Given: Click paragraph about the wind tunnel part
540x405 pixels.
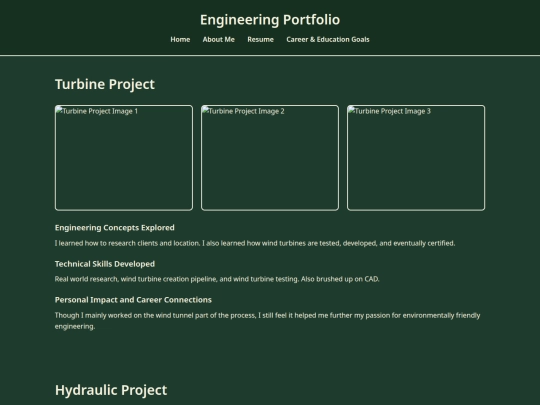Looking at the screenshot, I should click(x=268, y=321).
